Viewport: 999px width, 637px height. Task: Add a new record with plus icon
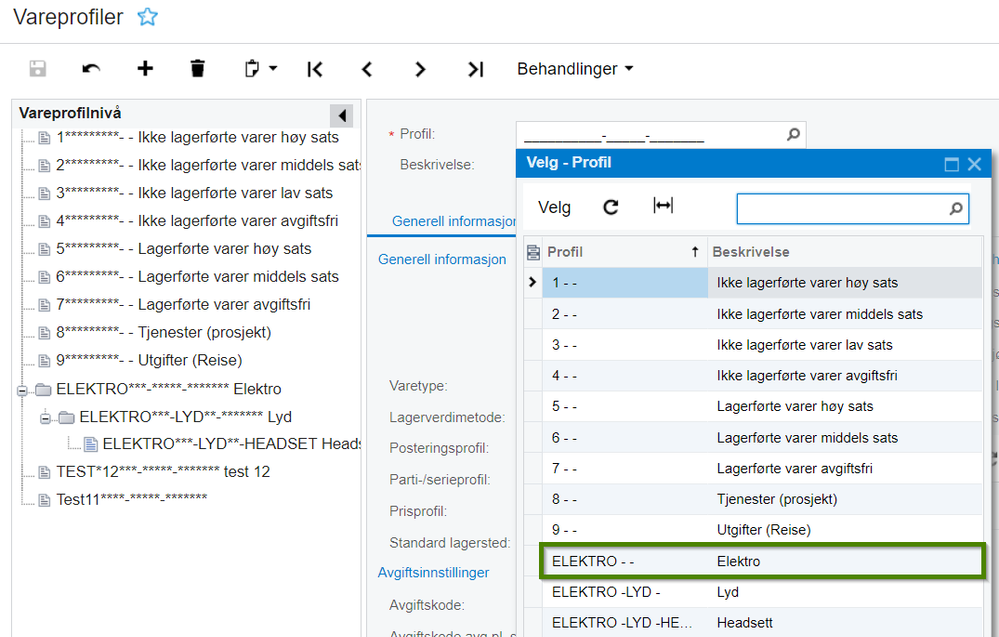tap(145, 68)
